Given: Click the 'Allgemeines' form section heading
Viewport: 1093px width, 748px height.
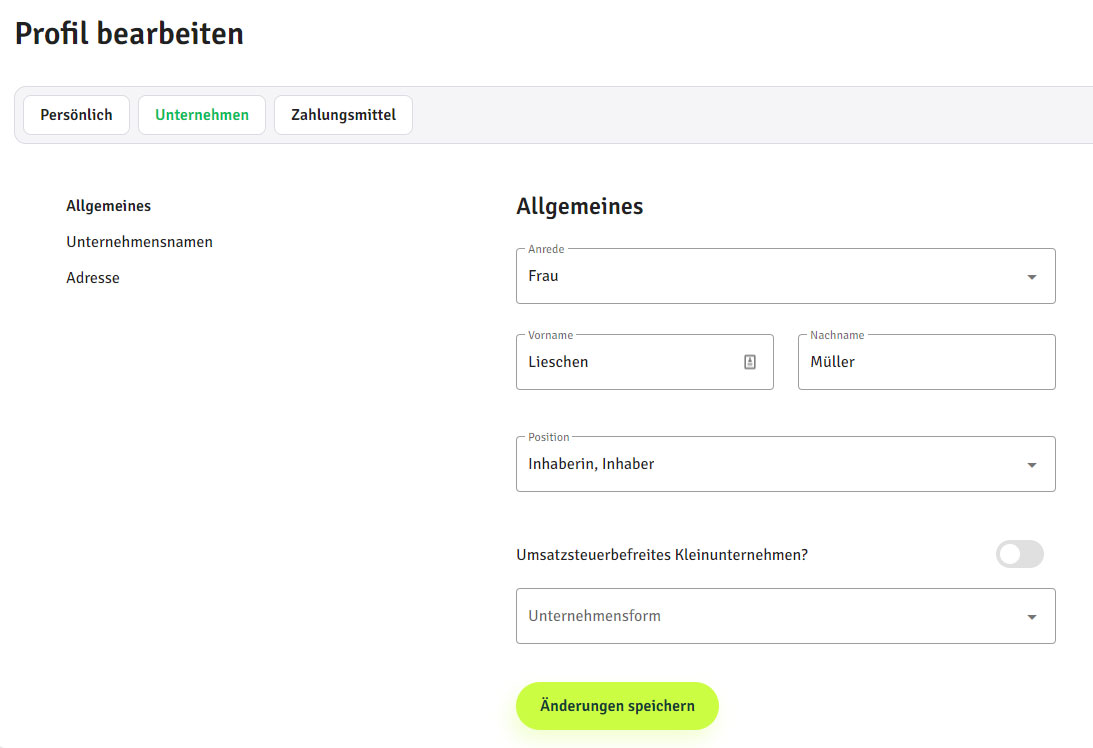Looking at the screenshot, I should point(579,207).
